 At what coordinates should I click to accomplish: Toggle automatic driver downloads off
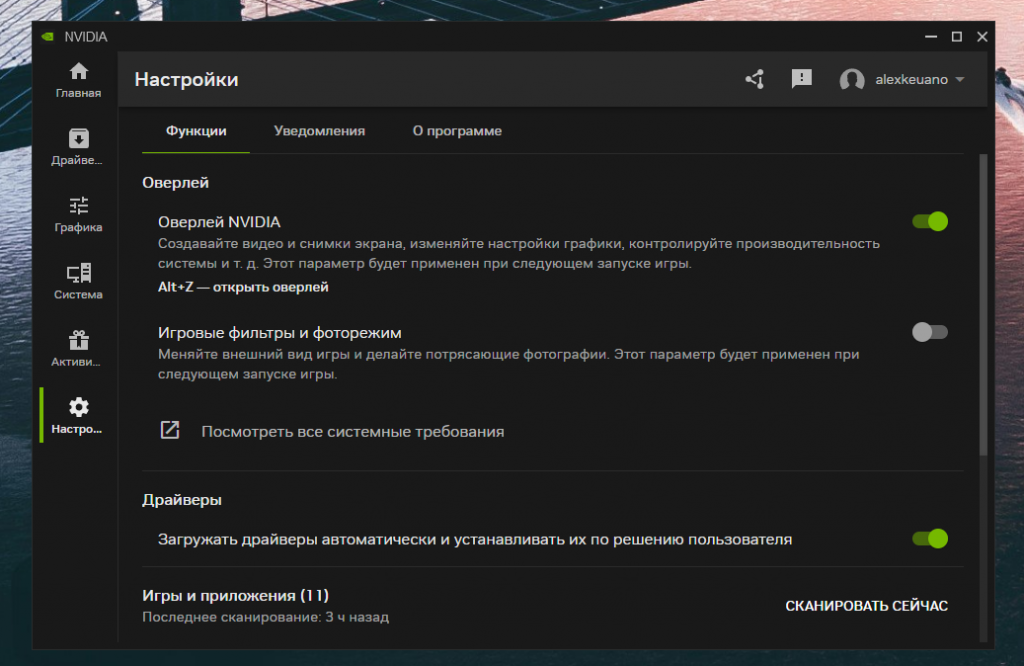(x=929, y=538)
